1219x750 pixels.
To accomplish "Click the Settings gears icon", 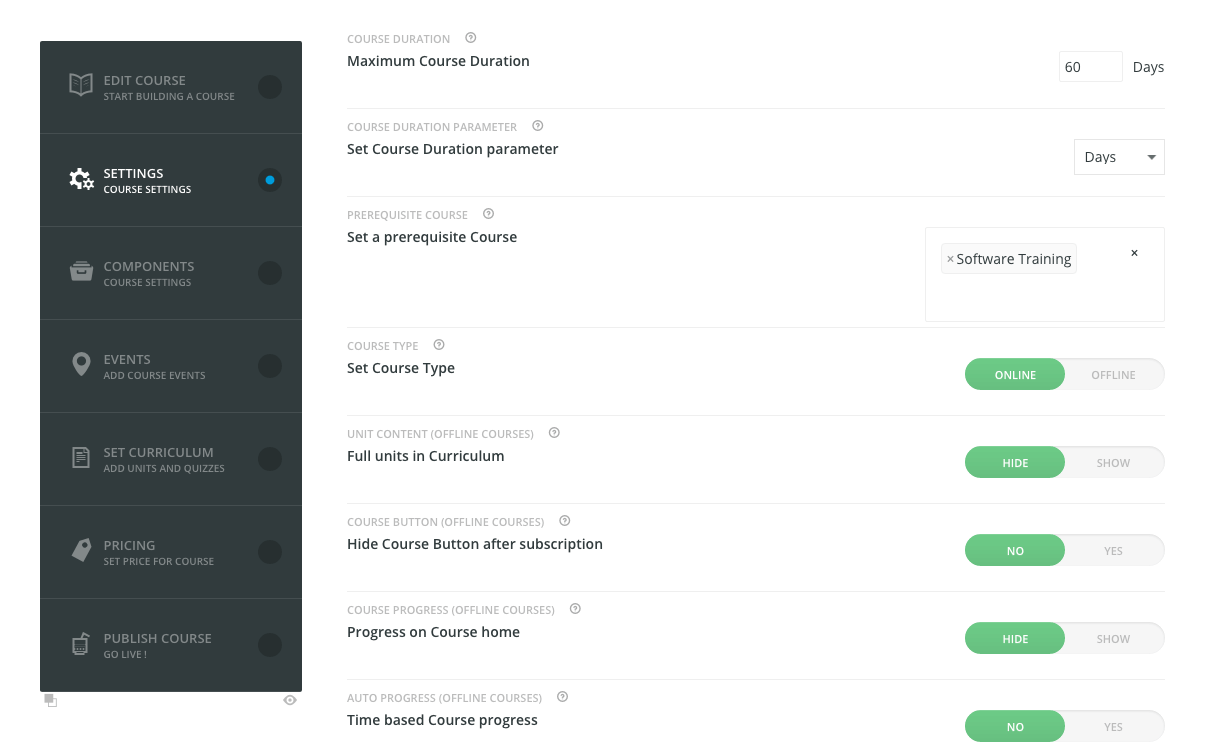I will pyautogui.click(x=81, y=179).
